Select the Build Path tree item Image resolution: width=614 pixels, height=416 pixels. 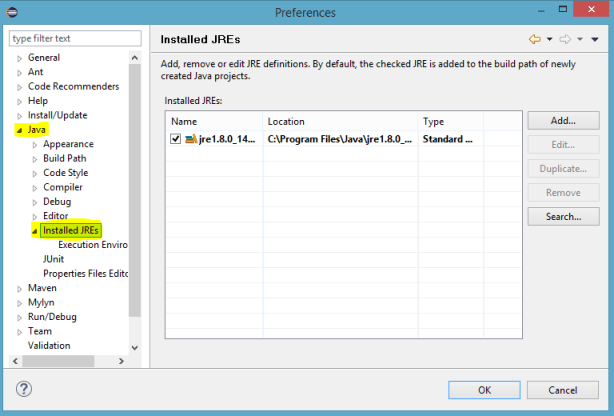tap(64, 158)
